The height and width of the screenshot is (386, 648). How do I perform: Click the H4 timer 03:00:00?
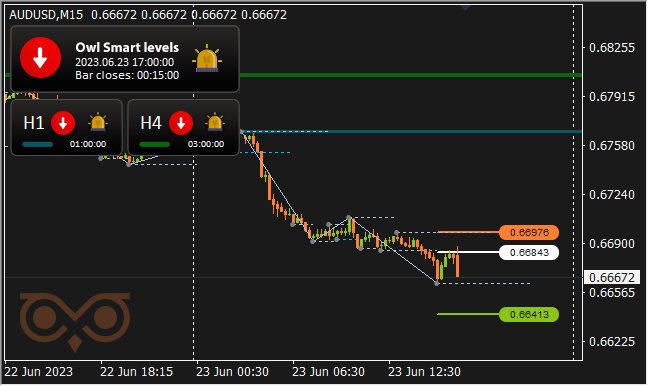pos(206,144)
